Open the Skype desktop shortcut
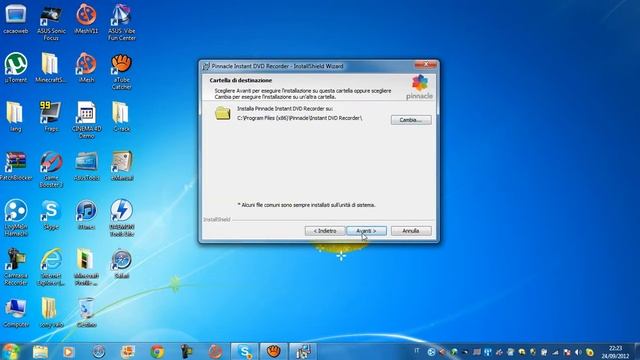This screenshot has width=640, height=360. pyautogui.click(x=51, y=215)
